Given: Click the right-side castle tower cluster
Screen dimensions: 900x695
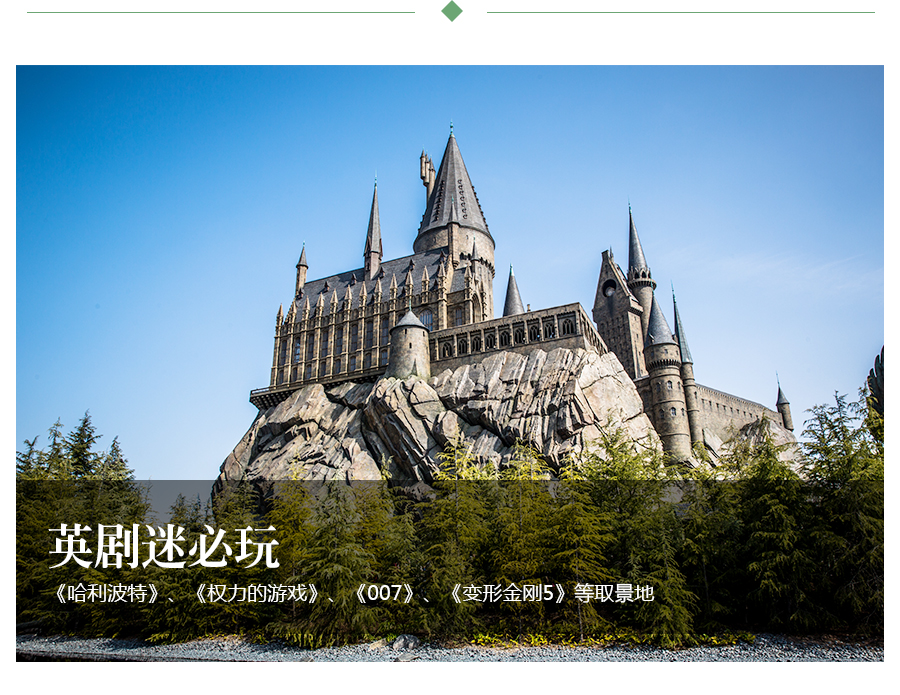Looking at the screenshot, I should 650,340.
